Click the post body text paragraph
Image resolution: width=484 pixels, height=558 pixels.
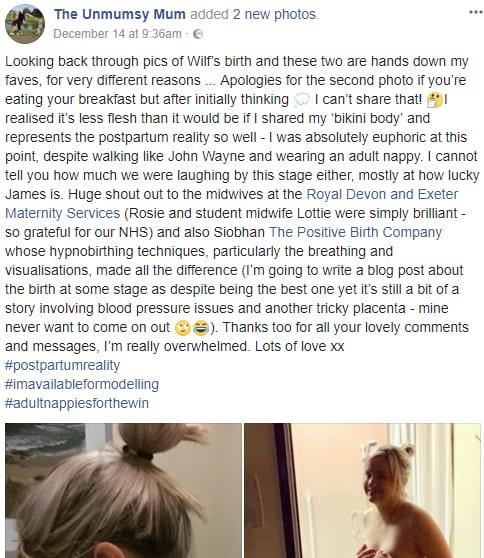242,204
